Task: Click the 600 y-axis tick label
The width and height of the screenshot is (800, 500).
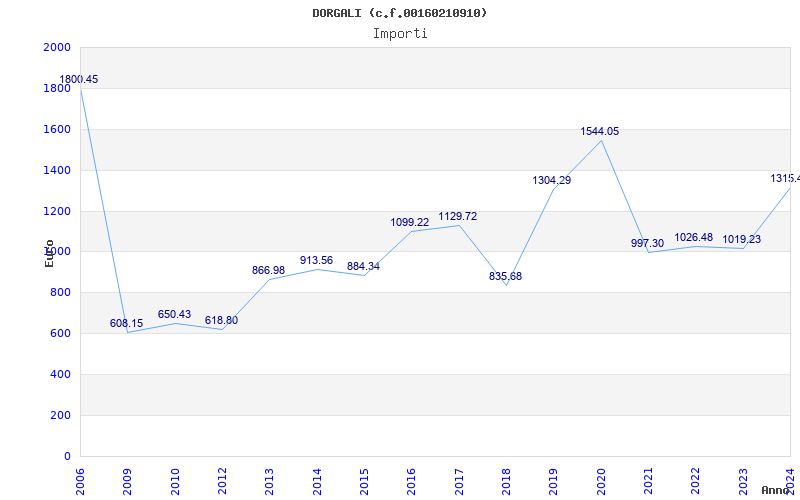Action: tap(61, 334)
